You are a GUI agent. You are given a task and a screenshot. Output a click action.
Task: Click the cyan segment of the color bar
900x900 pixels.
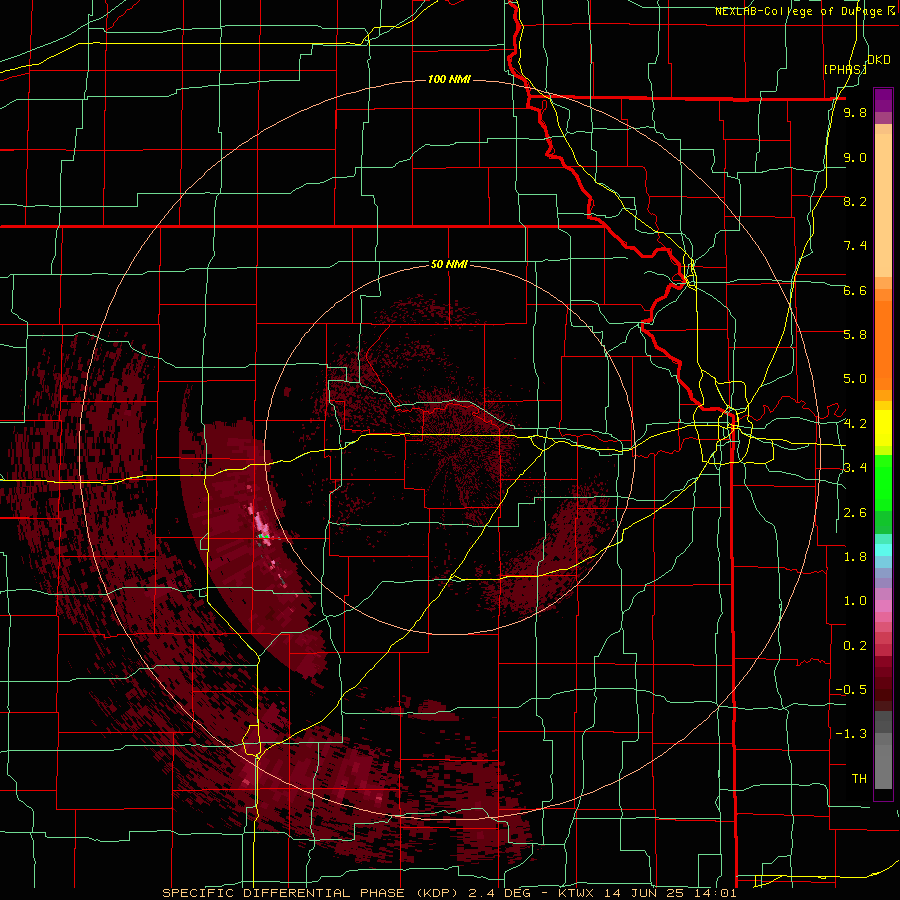(883, 550)
